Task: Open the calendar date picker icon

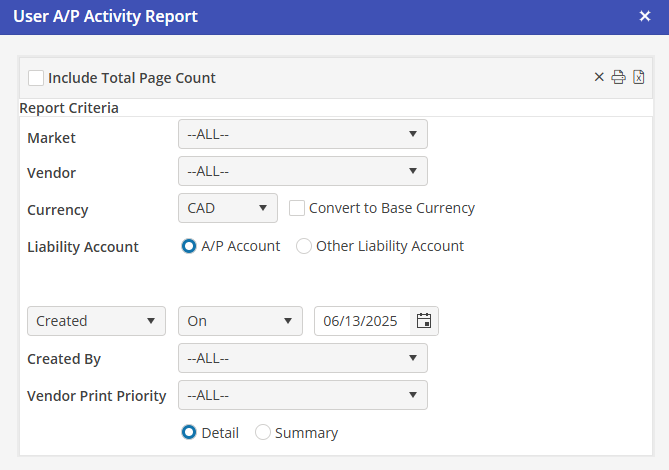Action: pyautogui.click(x=424, y=321)
